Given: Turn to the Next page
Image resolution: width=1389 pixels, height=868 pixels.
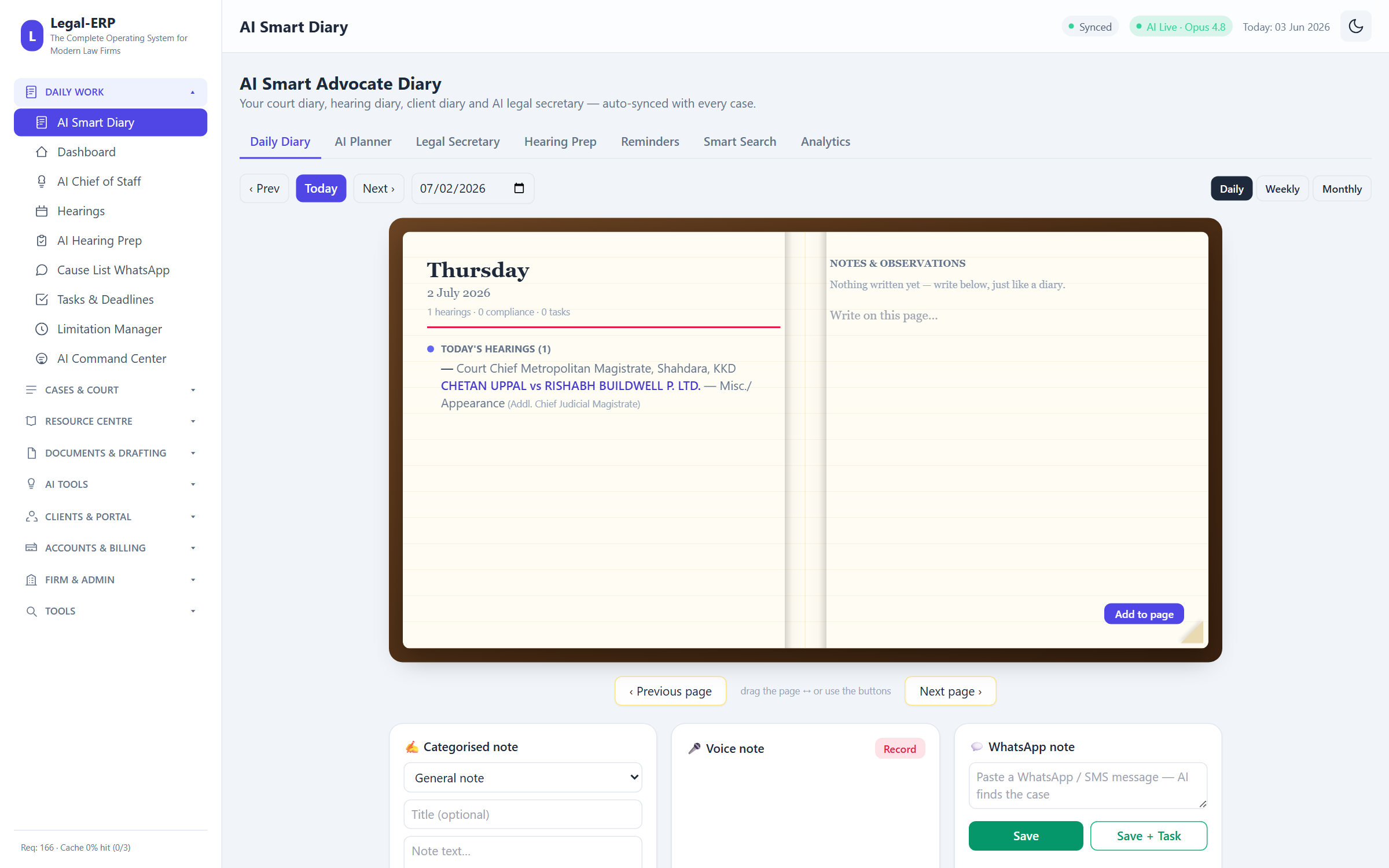Looking at the screenshot, I should (950, 691).
